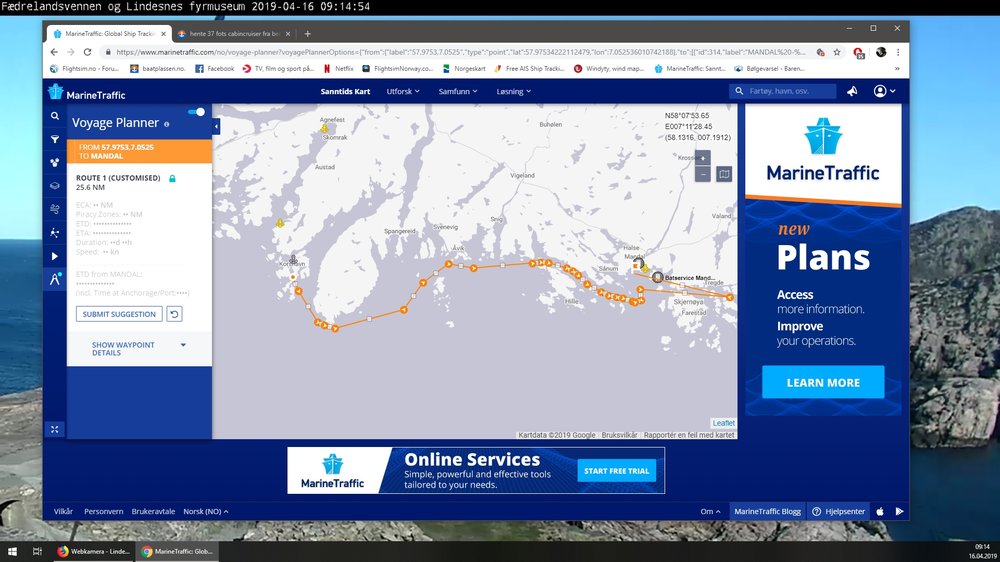The height and width of the screenshot is (562, 1000).
Task: Click Rapportér en feil med kartet link
Action: [689, 435]
